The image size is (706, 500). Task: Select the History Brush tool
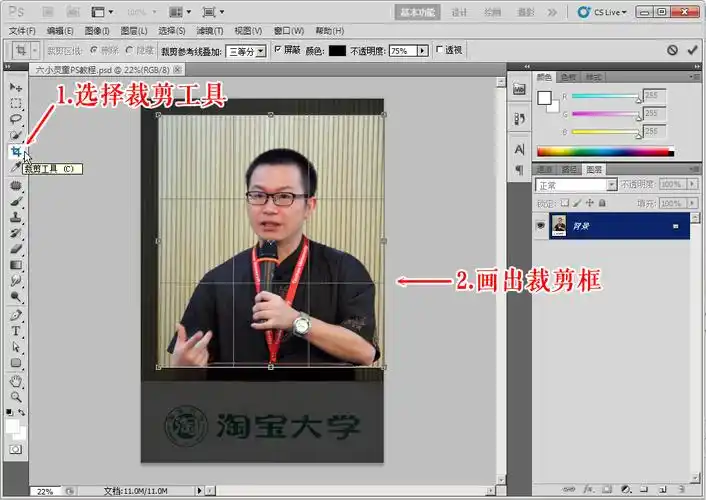(16, 233)
